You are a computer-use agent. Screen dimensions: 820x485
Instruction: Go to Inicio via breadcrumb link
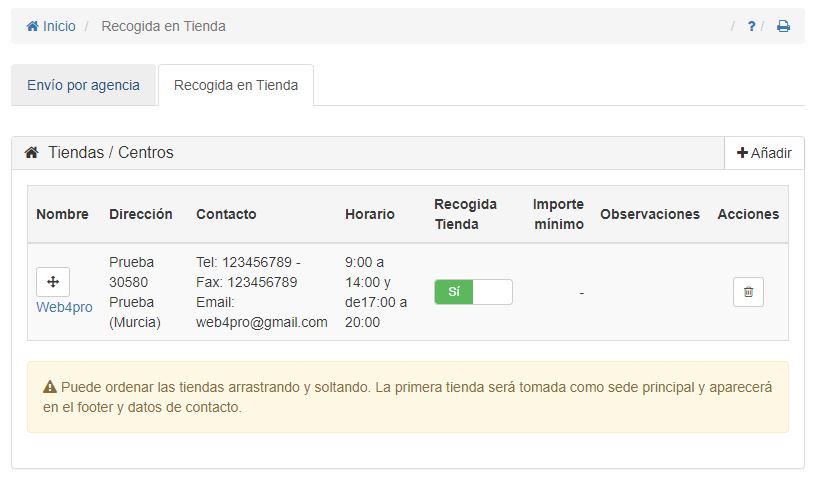(59, 27)
